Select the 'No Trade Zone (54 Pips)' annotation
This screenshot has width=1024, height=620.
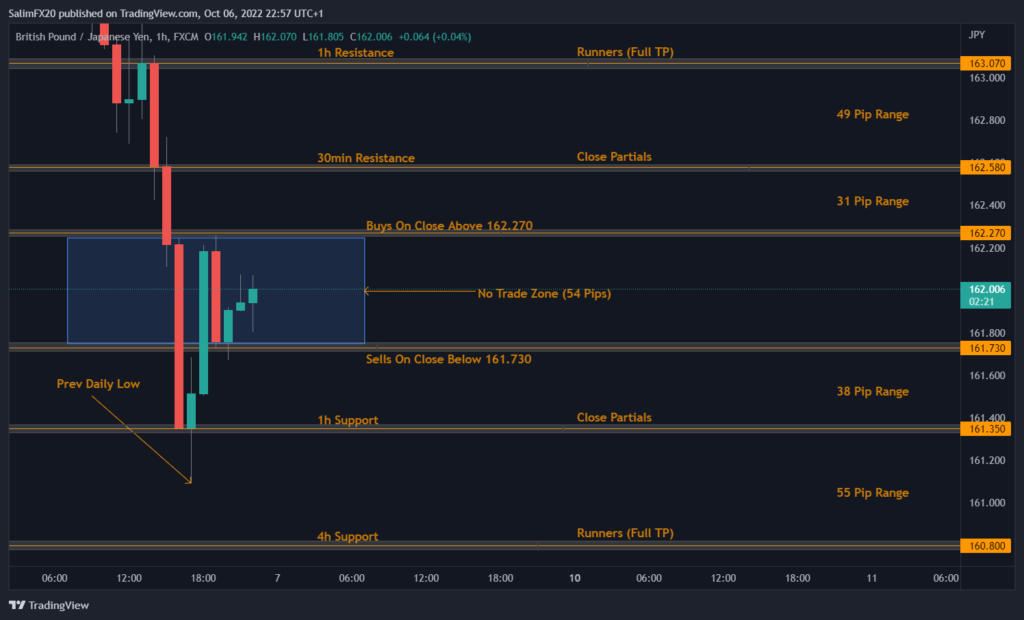543,293
